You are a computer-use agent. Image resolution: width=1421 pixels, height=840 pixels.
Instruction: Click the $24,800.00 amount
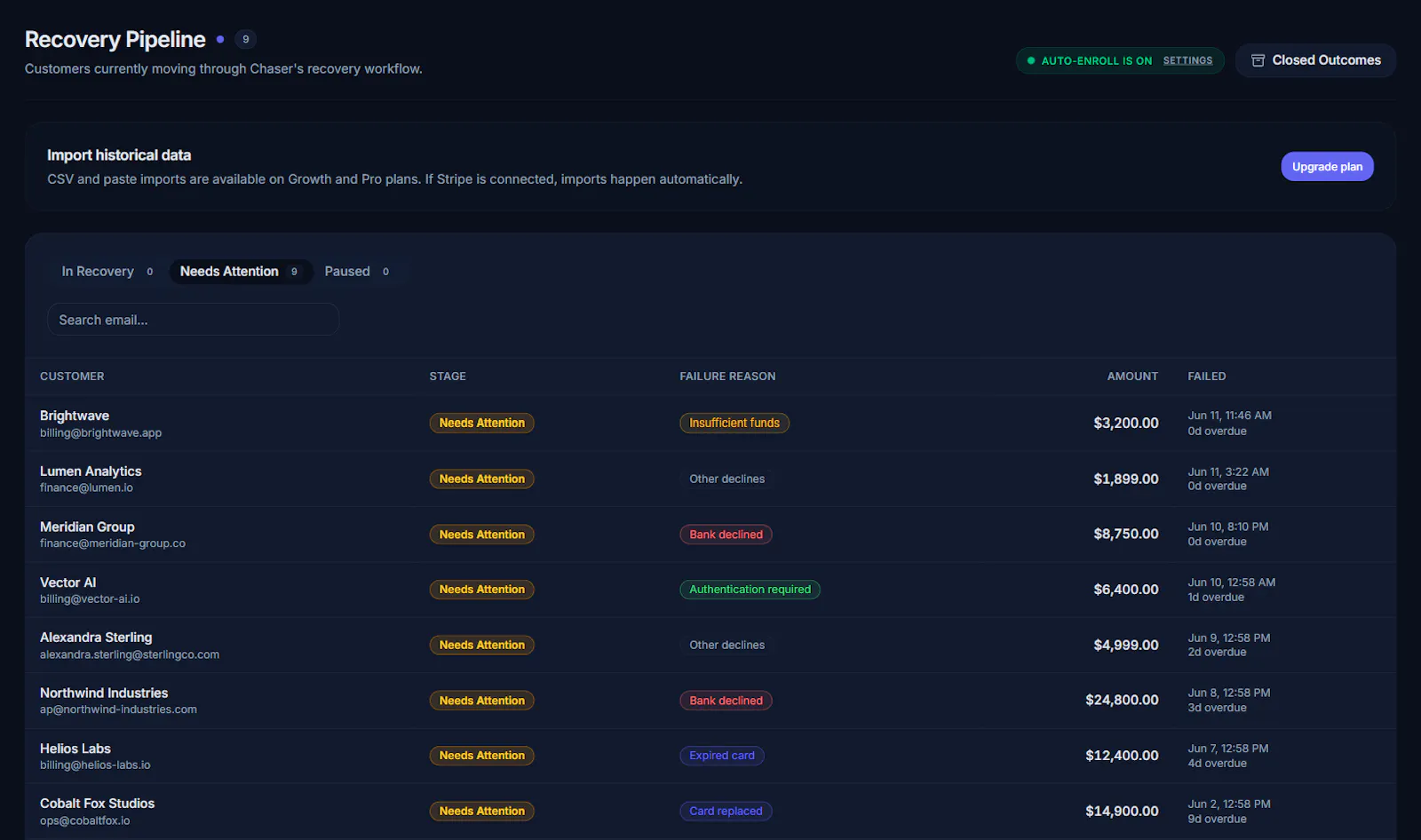click(x=1122, y=701)
